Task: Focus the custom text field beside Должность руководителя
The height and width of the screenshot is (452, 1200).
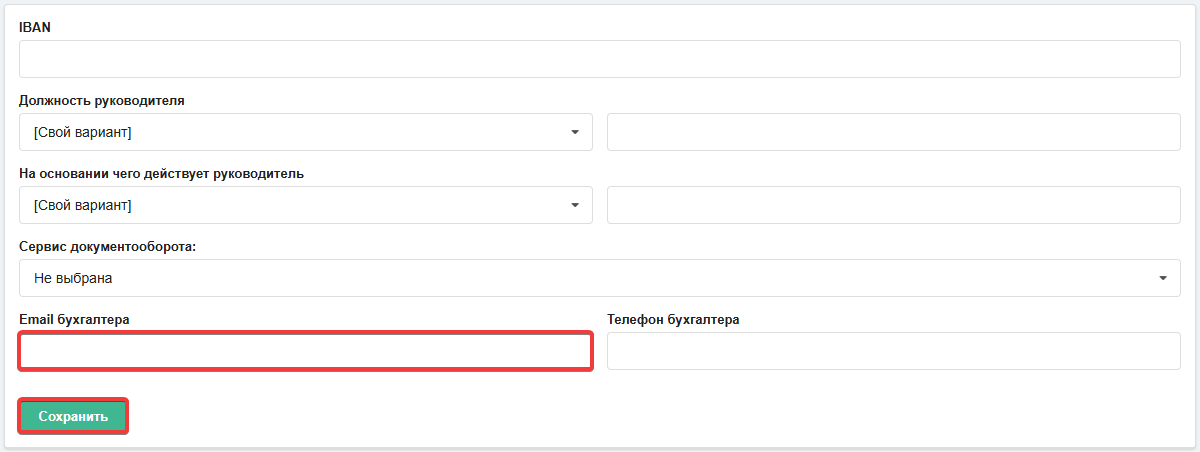Action: (894, 132)
